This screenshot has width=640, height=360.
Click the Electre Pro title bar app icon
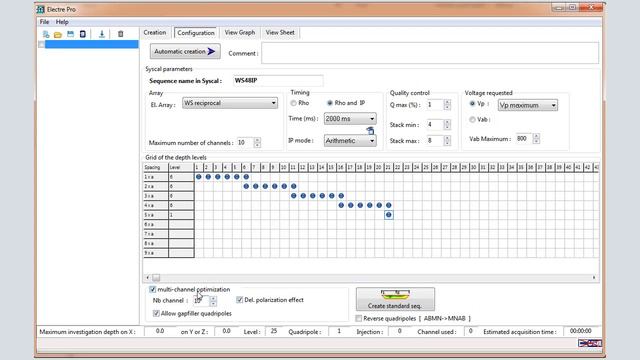(40, 9)
